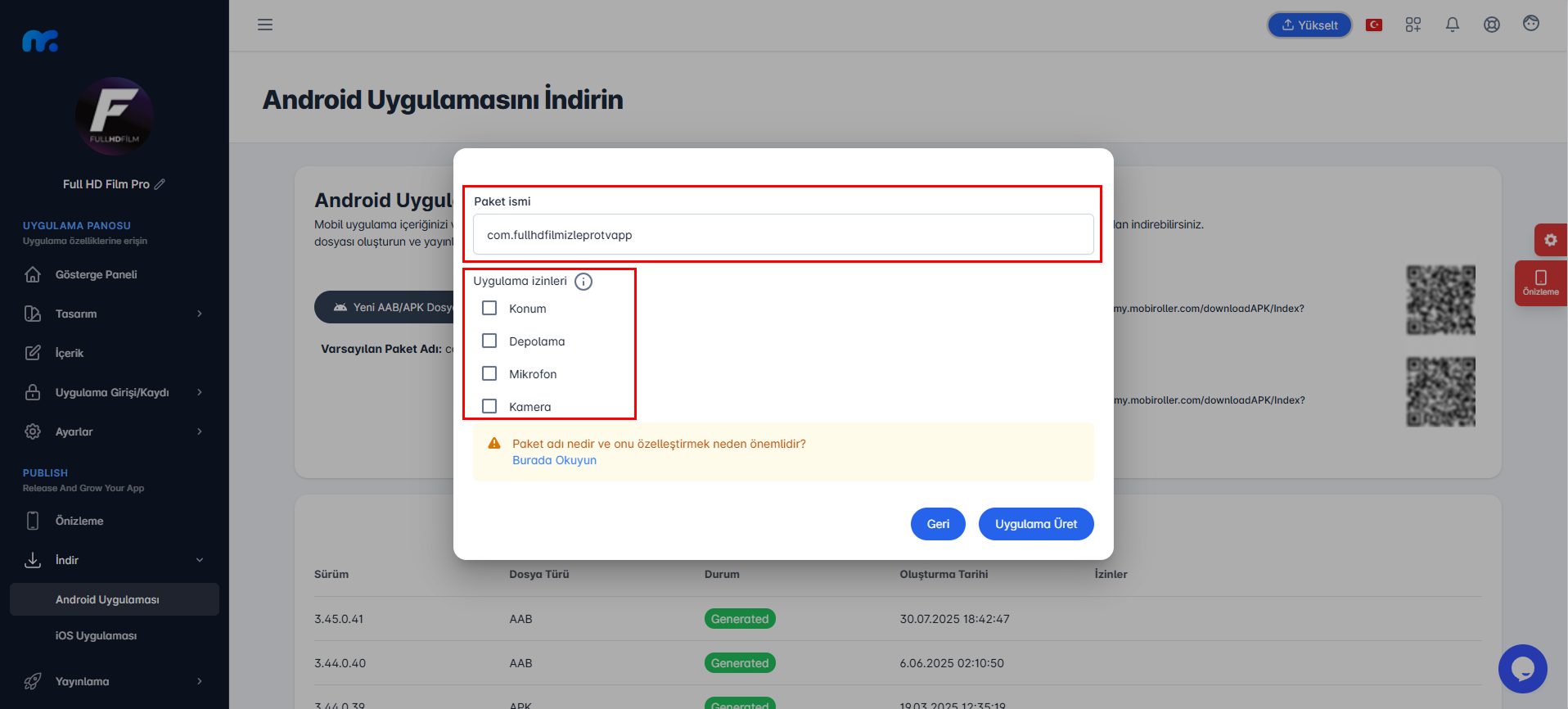
Task: Expand Uygulama Girişi/Kaydı submenu
Action: pos(115,392)
